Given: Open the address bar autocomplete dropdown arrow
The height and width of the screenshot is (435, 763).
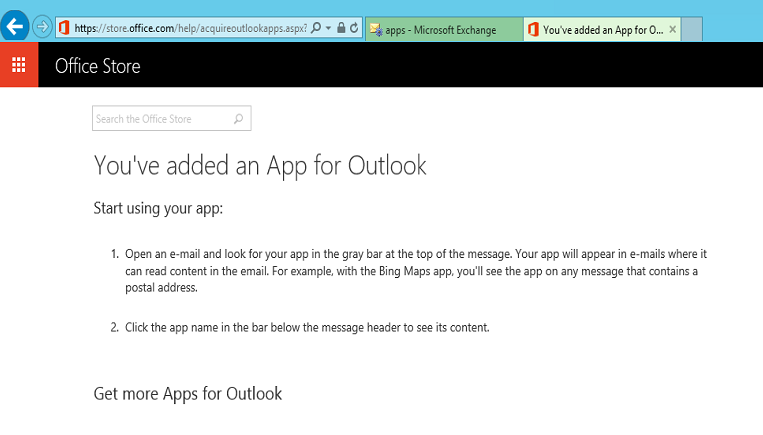Looking at the screenshot, I should pyautogui.click(x=328, y=28).
